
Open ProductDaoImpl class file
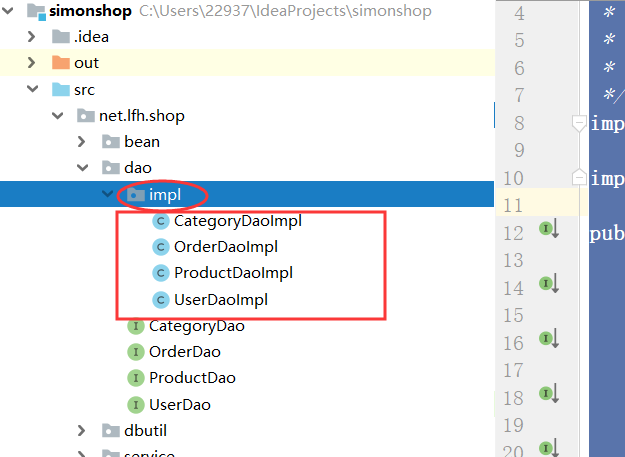click(234, 274)
